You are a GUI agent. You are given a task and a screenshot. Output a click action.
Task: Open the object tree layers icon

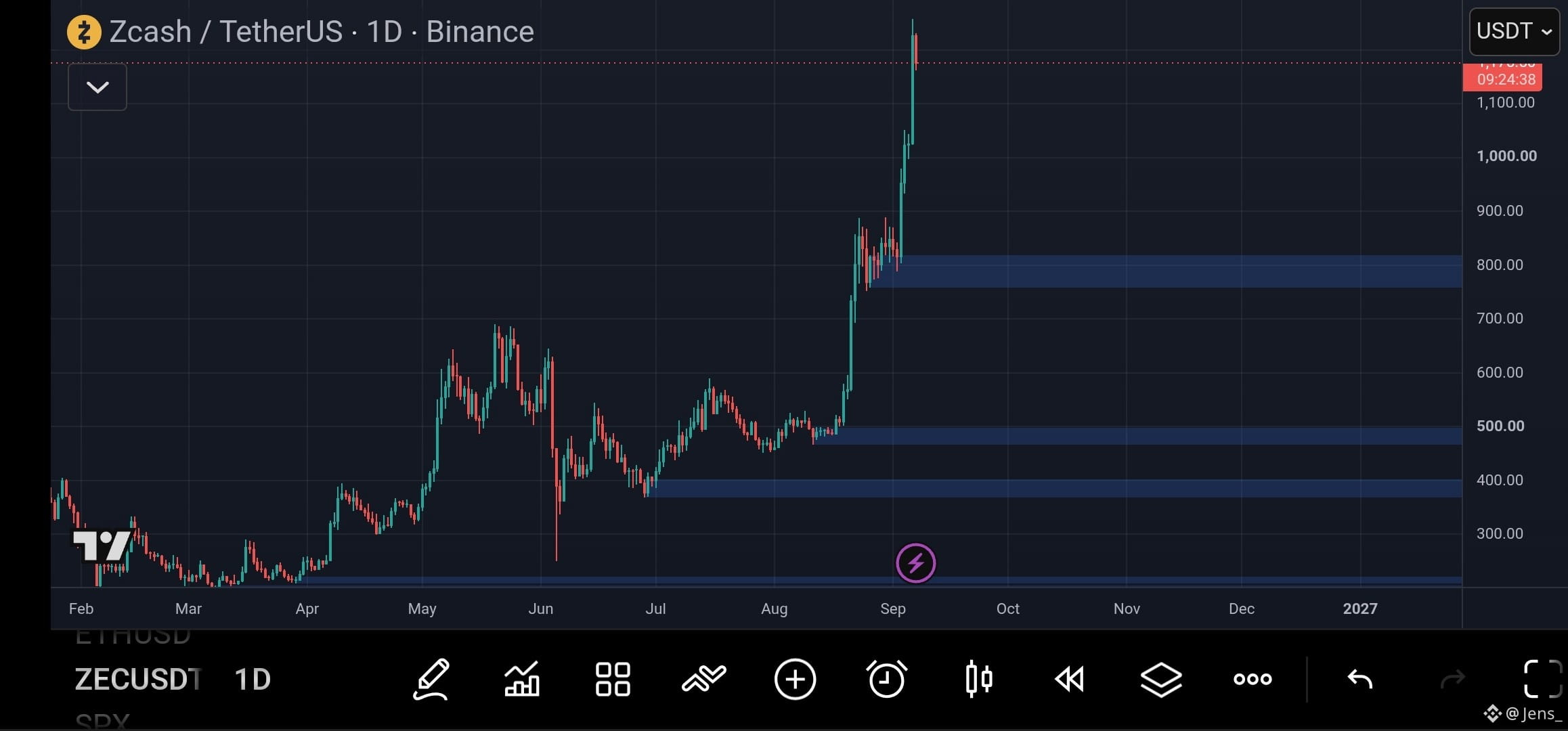(1161, 679)
